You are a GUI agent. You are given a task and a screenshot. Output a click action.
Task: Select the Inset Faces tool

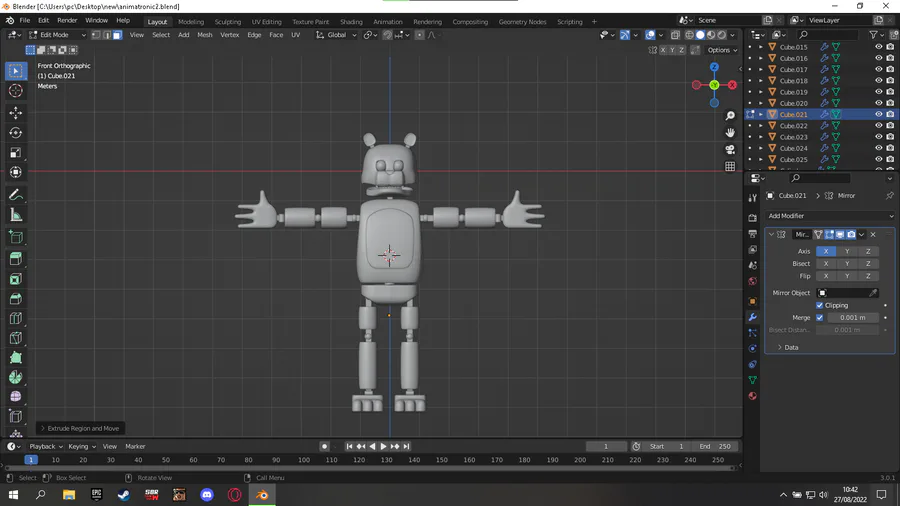pos(15,279)
